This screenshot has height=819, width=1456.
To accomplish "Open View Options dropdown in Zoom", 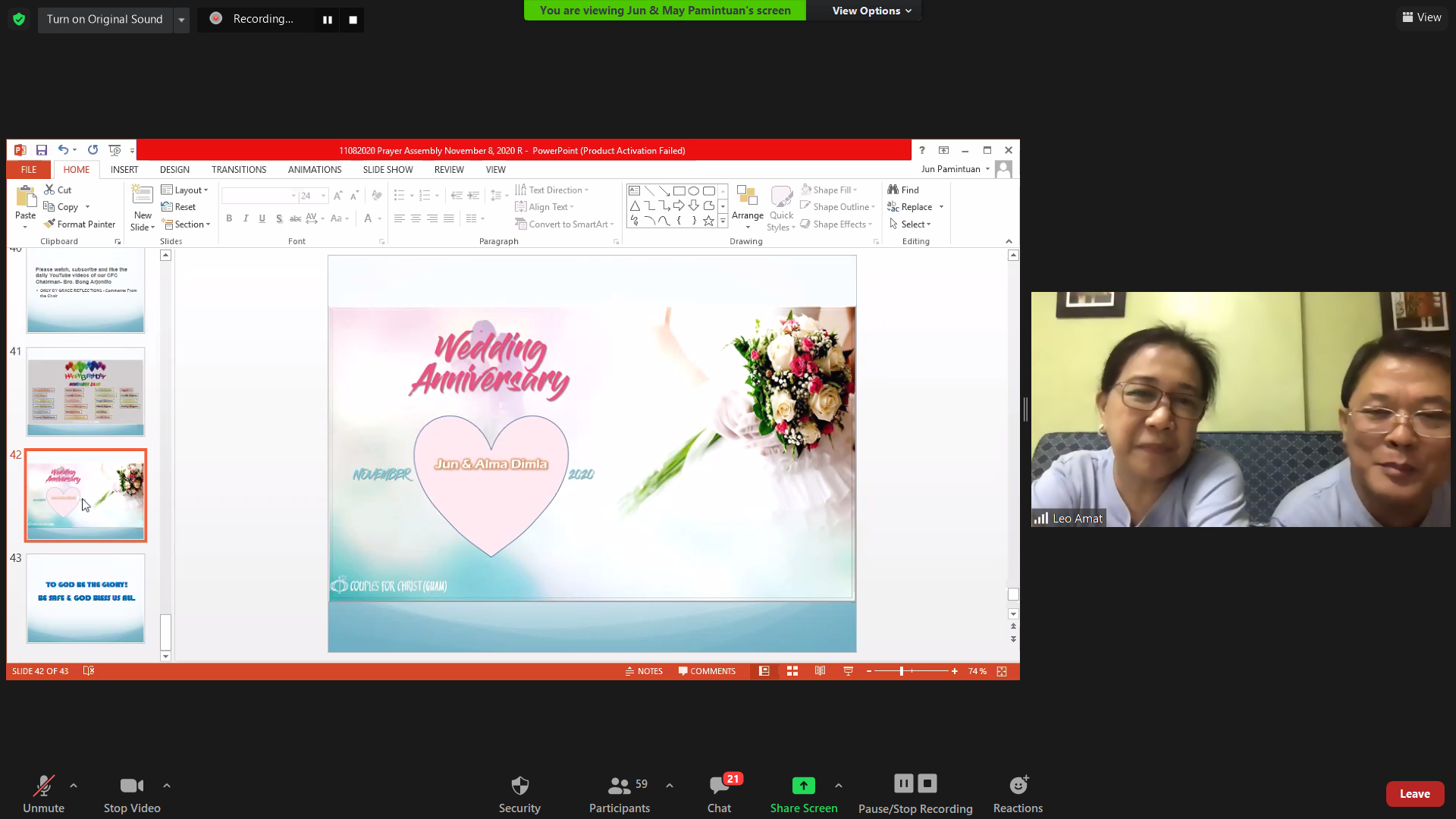I will coord(871,11).
